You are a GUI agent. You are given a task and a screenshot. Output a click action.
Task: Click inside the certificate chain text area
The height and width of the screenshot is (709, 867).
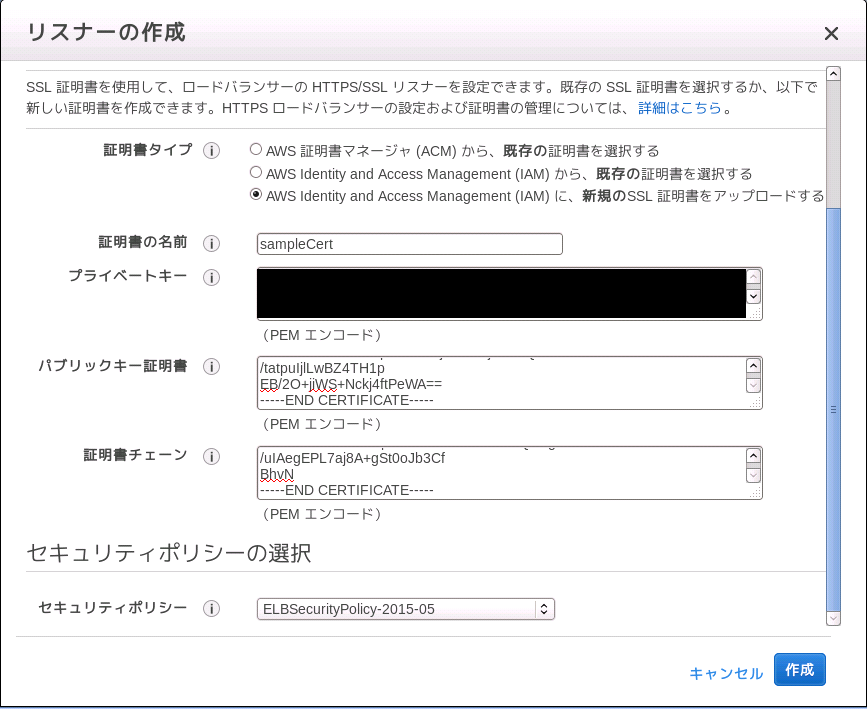pyautogui.click(x=500, y=473)
